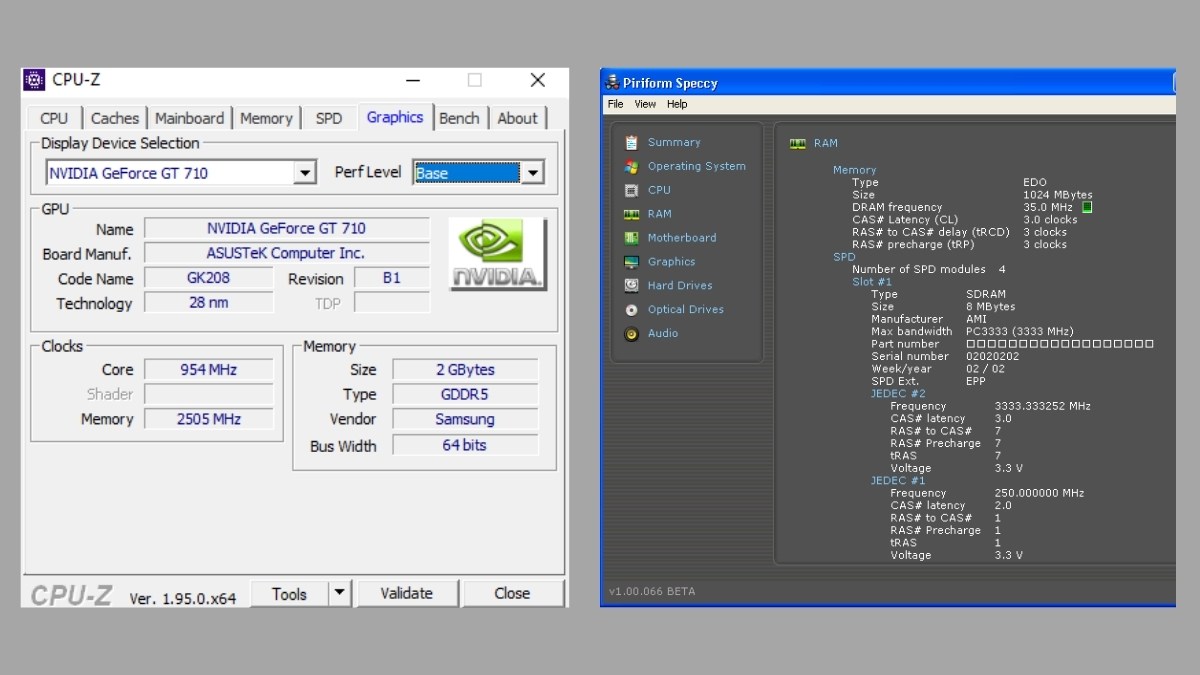
Task: Open the File menu in Speccy
Action: pos(616,104)
